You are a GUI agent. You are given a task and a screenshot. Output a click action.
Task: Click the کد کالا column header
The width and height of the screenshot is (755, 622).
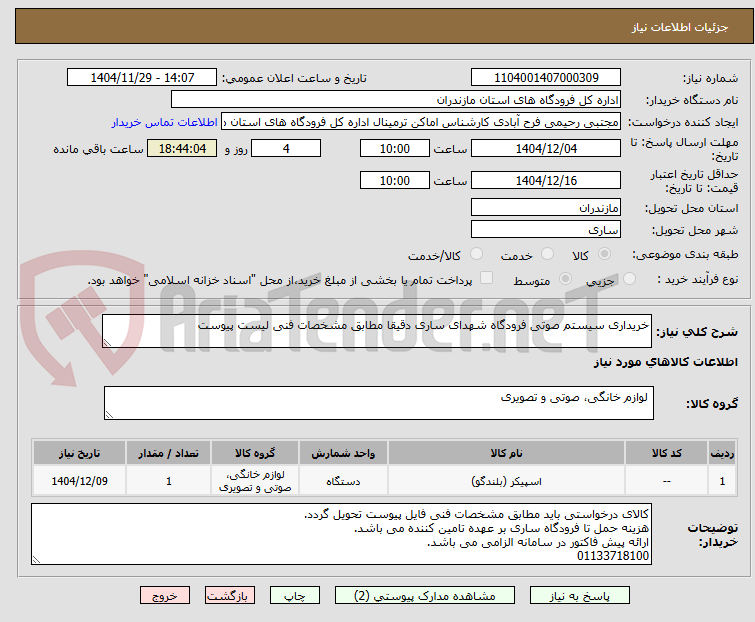pos(666,453)
